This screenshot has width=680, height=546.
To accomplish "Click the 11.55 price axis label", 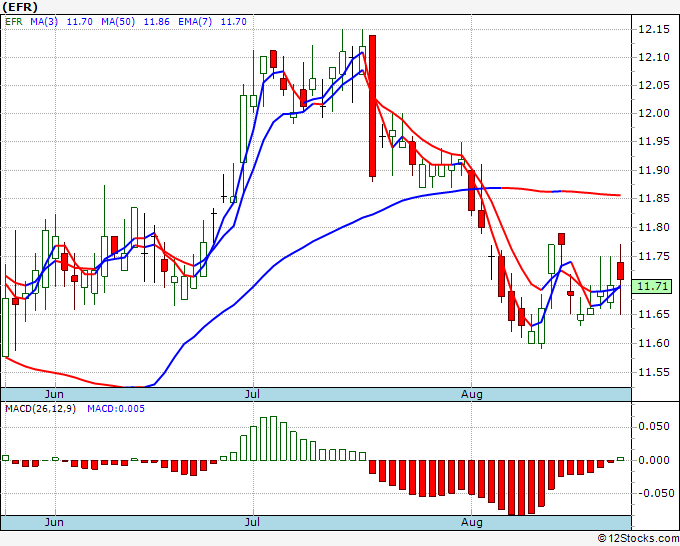I will click(x=654, y=373).
